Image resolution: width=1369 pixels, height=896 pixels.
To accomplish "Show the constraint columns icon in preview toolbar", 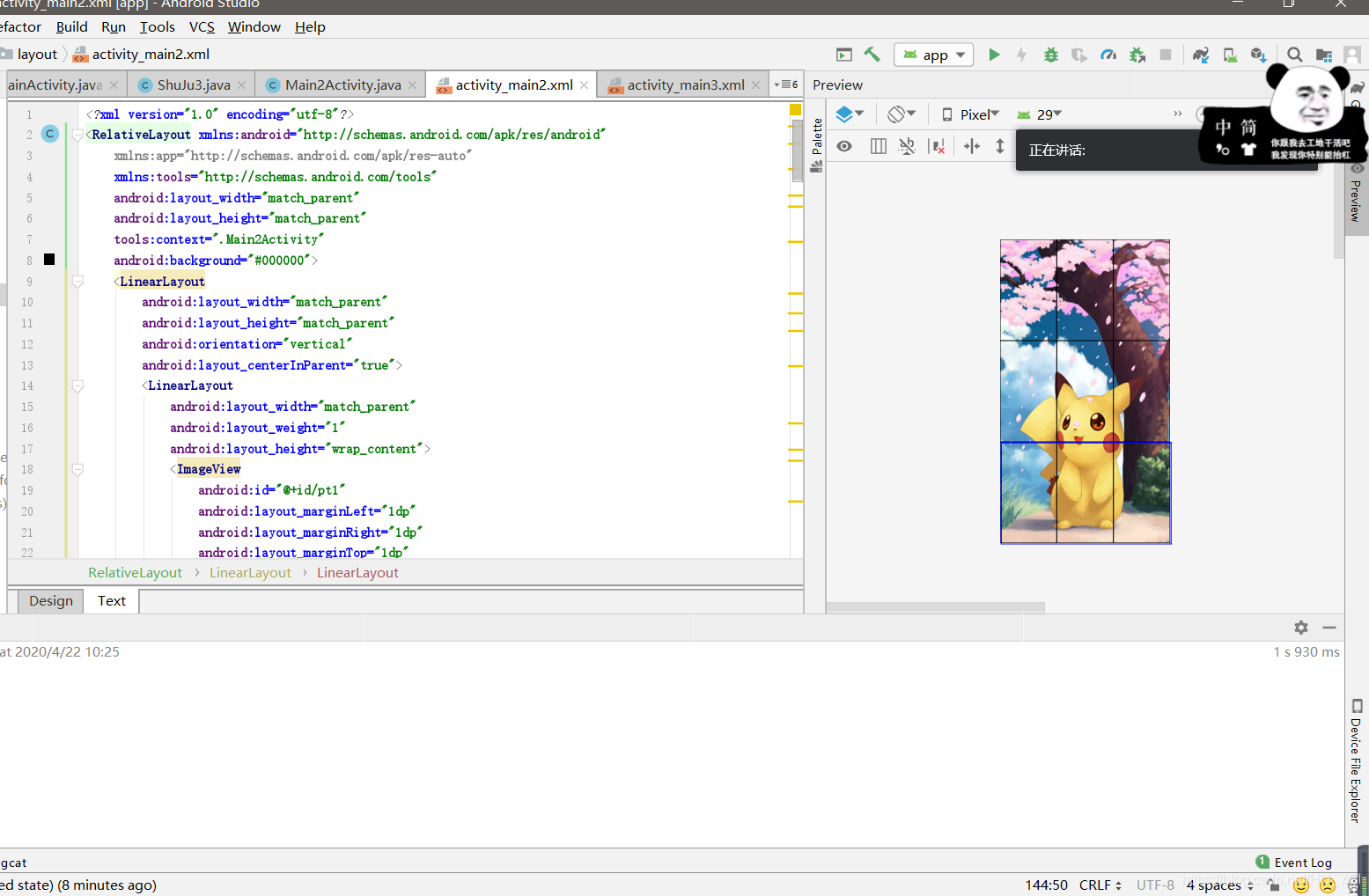I will tap(878, 146).
